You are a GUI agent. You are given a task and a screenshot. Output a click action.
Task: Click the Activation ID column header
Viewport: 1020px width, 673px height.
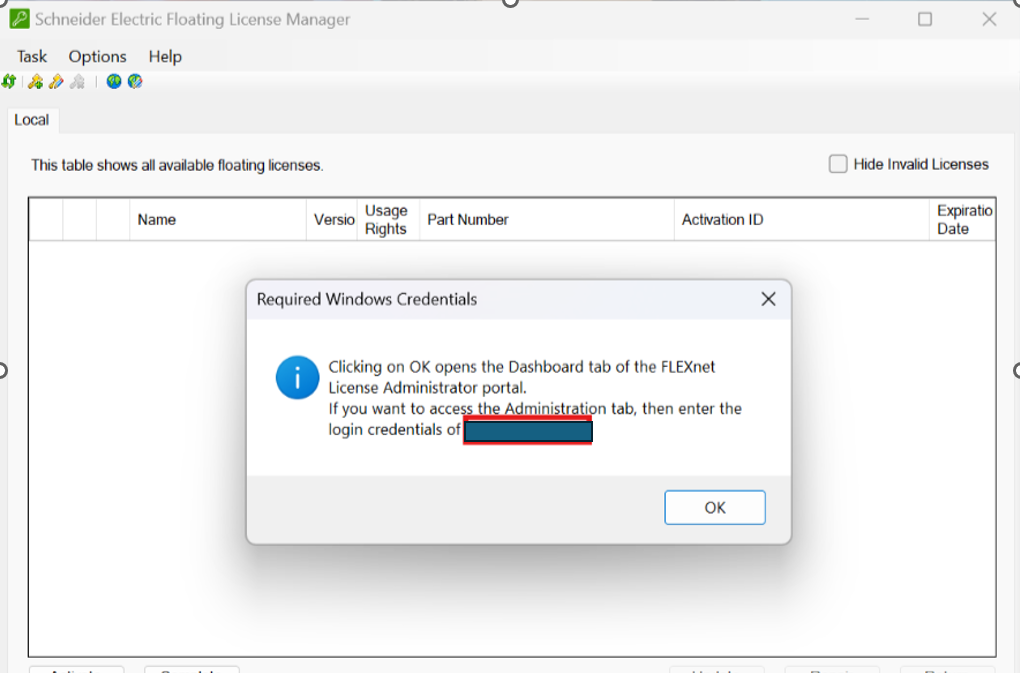coord(801,220)
